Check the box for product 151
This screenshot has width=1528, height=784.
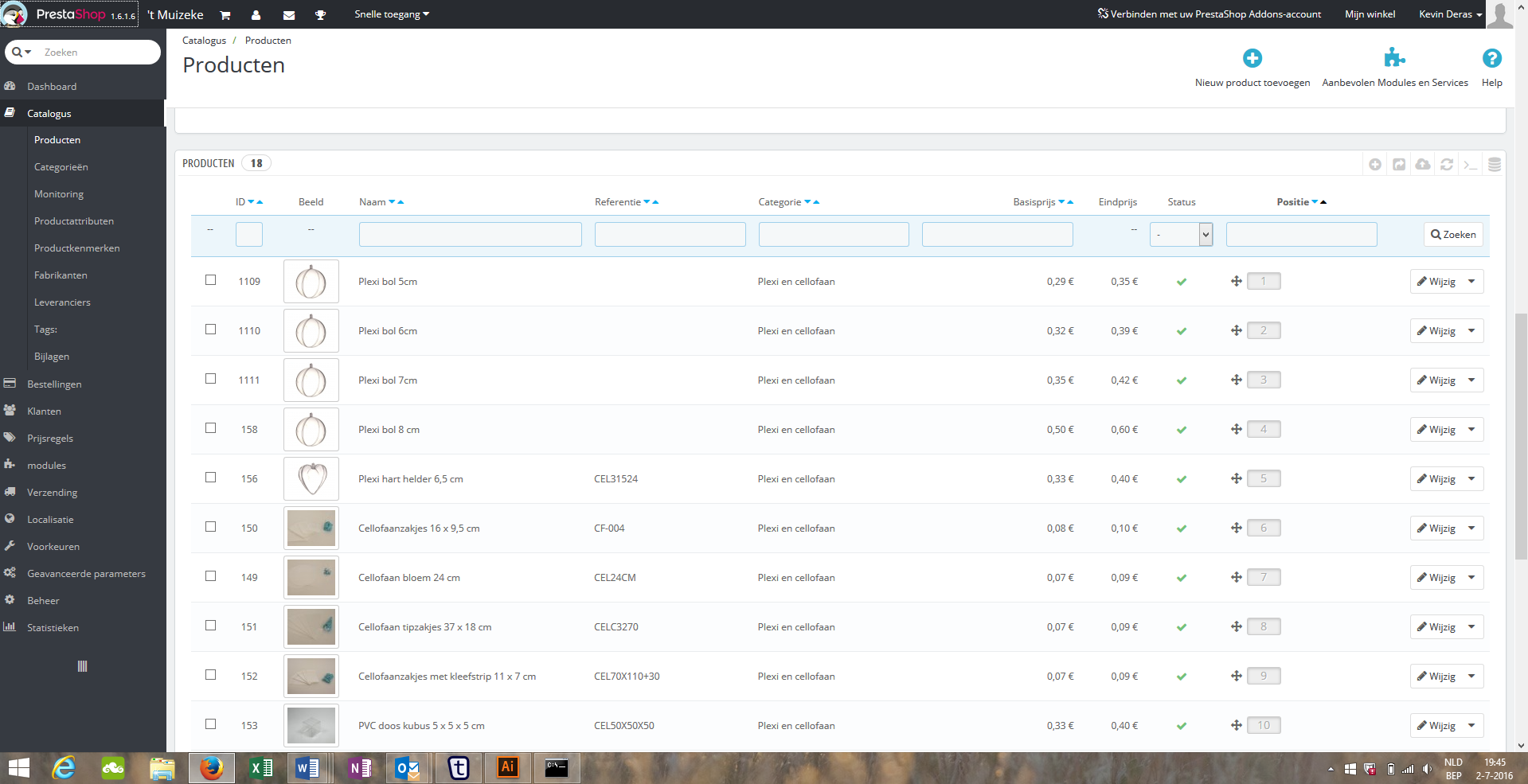pos(210,626)
